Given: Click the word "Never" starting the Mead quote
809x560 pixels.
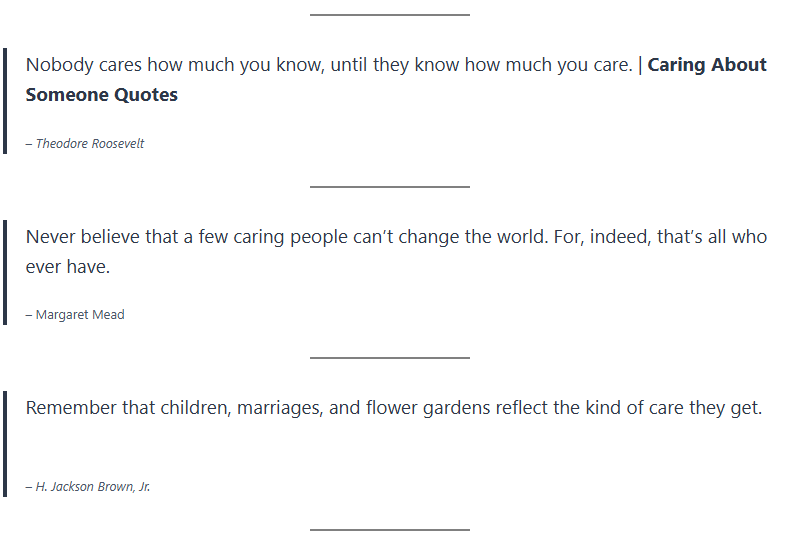Looking at the screenshot, I should pyautogui.click(x=50, y=237).
